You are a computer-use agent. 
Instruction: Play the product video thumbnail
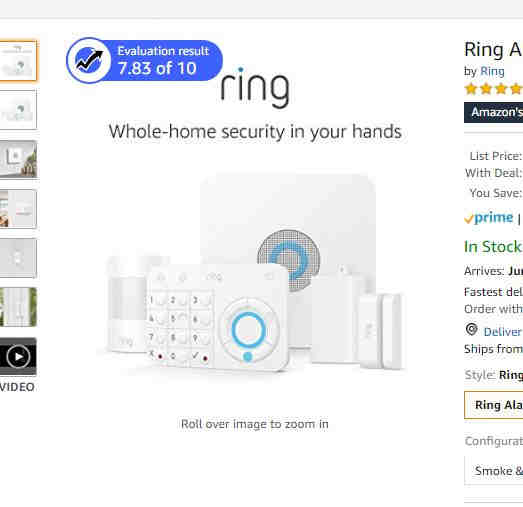pyautogui.click(x=18, y=357)
